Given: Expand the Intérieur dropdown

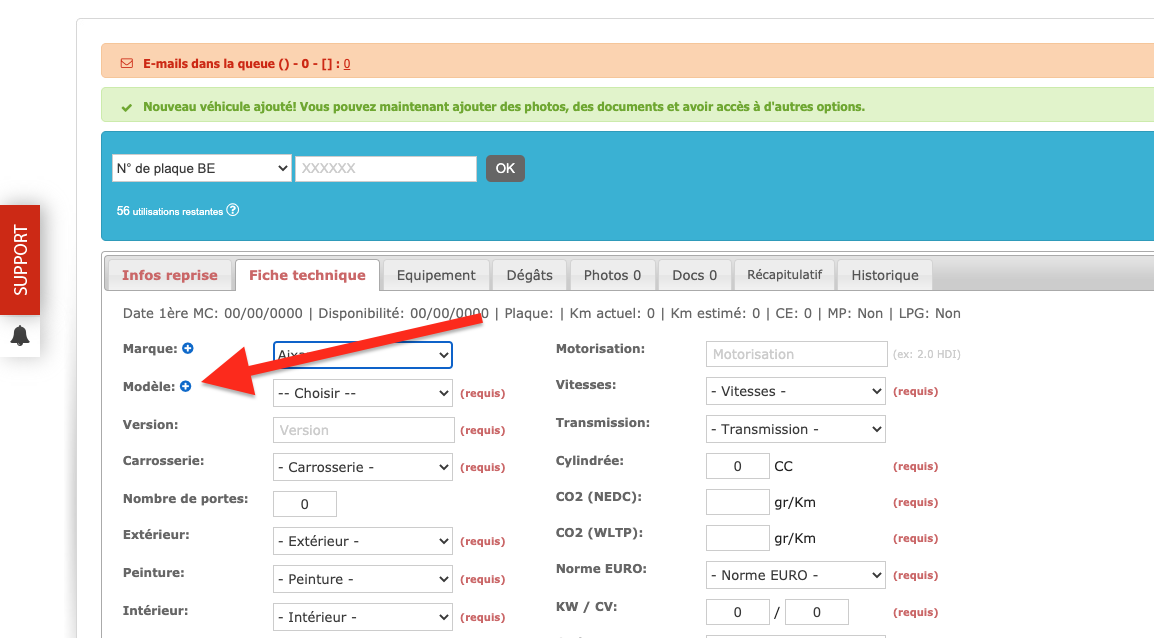Looking at the screenshot, I should tap(363, 617).
